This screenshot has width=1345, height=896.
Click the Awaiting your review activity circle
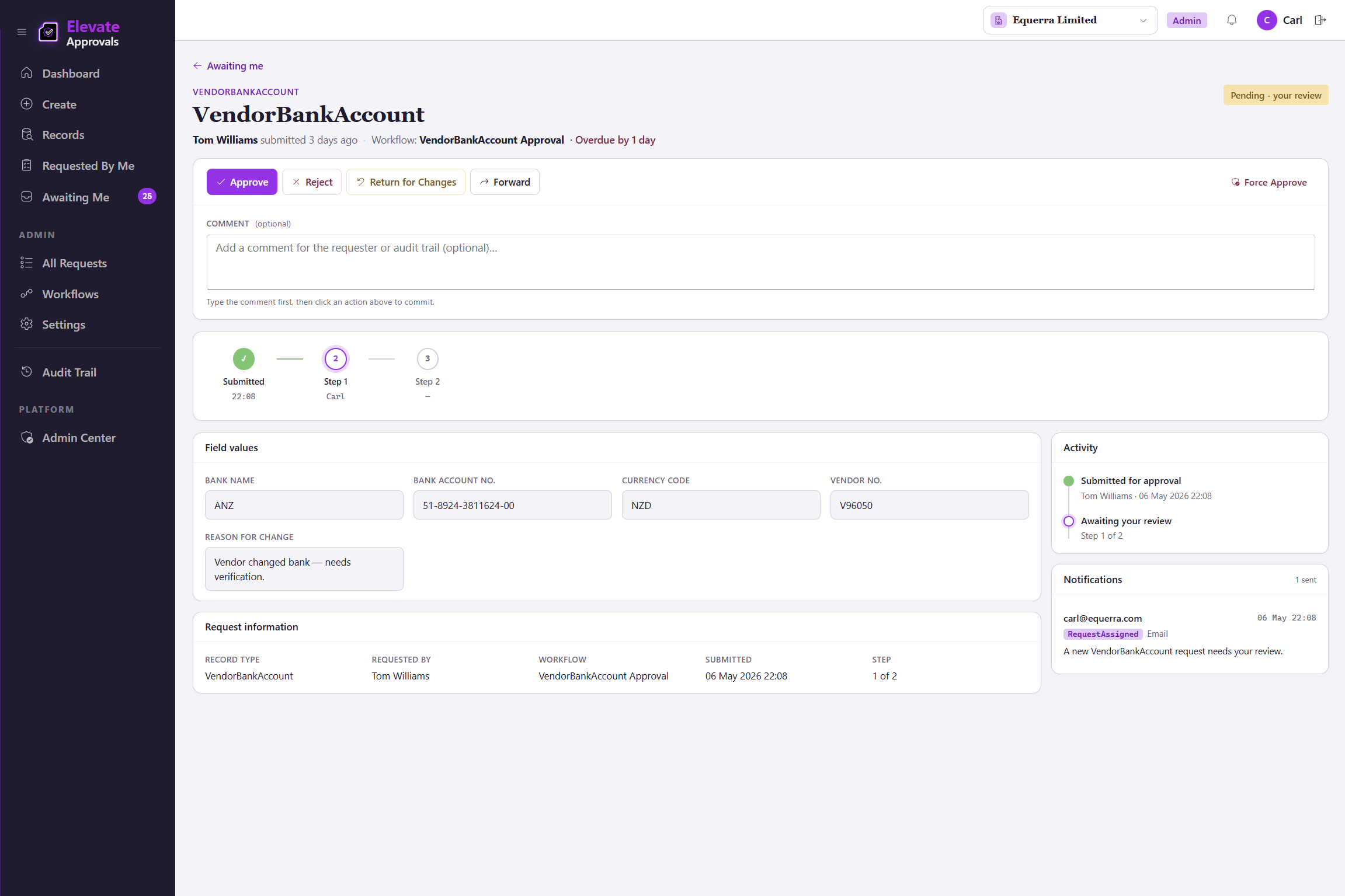coord(1069,521)
